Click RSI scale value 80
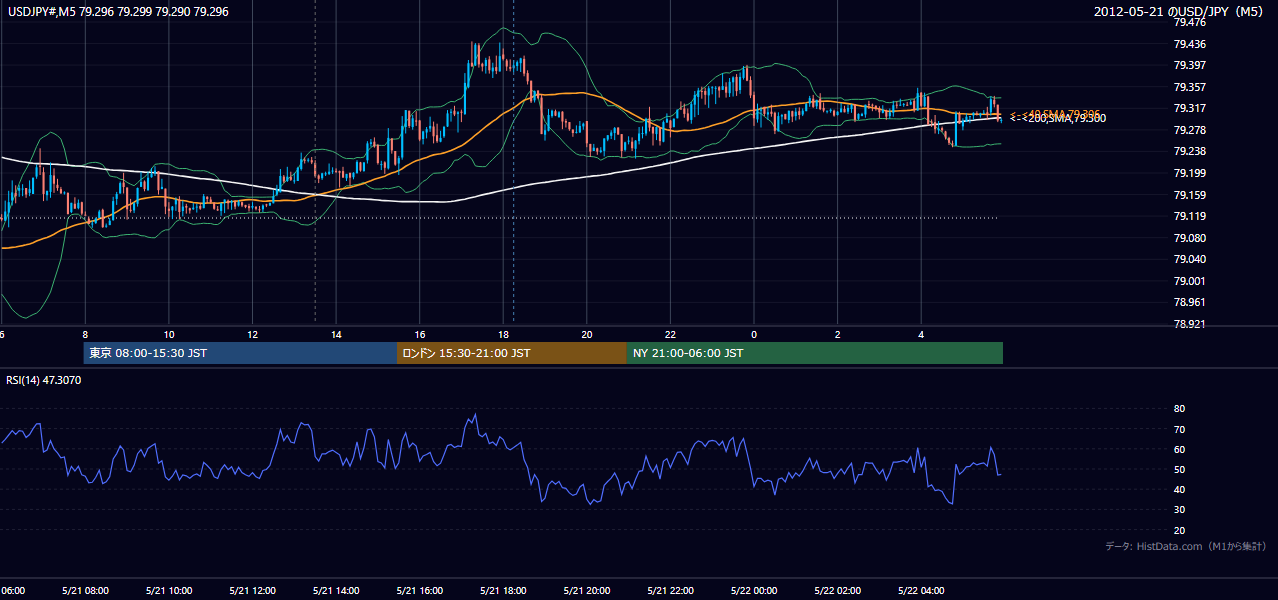The width and height of the screenshot is (1278, 600). point(1179,409)
